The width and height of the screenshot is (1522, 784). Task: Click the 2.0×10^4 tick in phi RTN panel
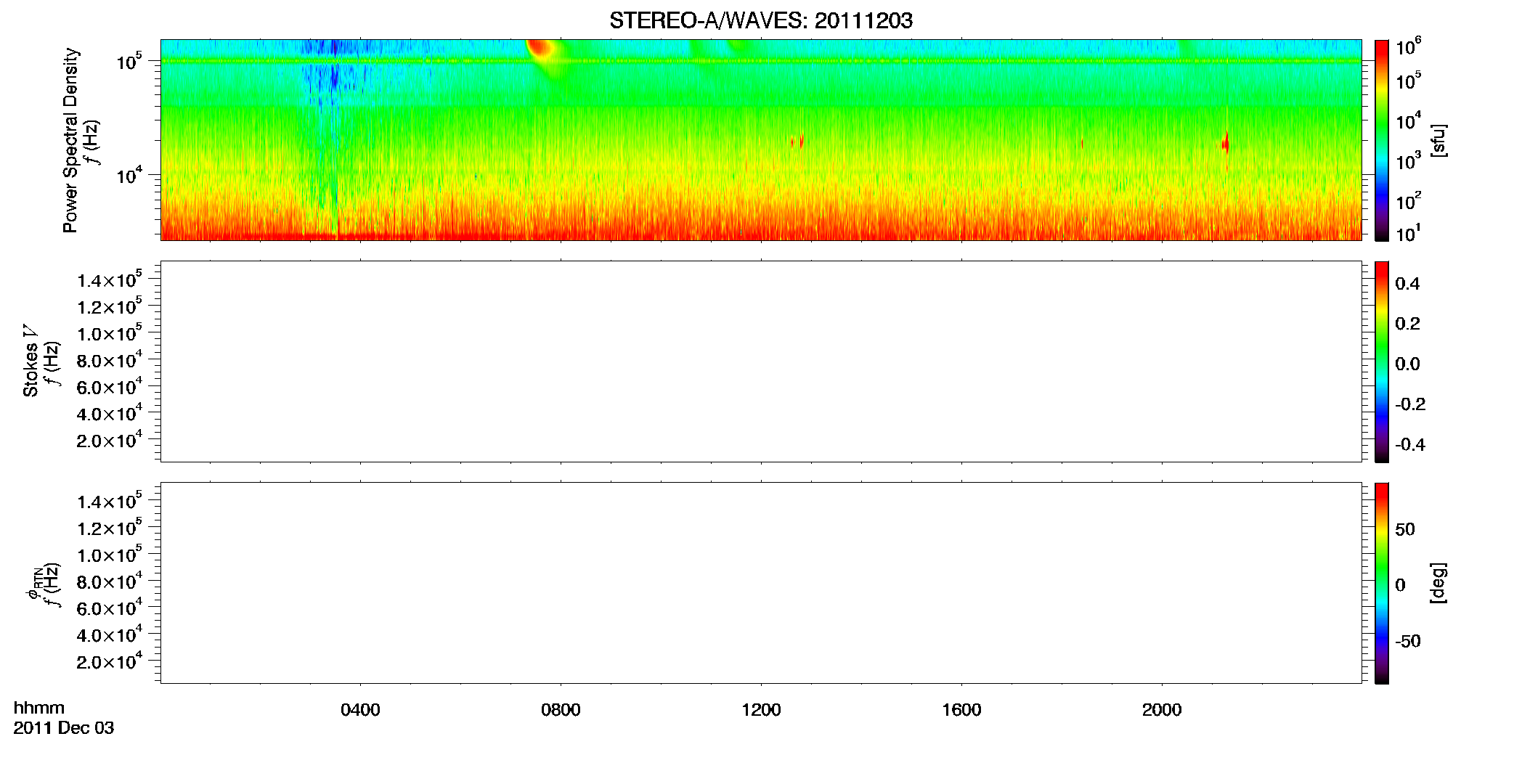110,661
